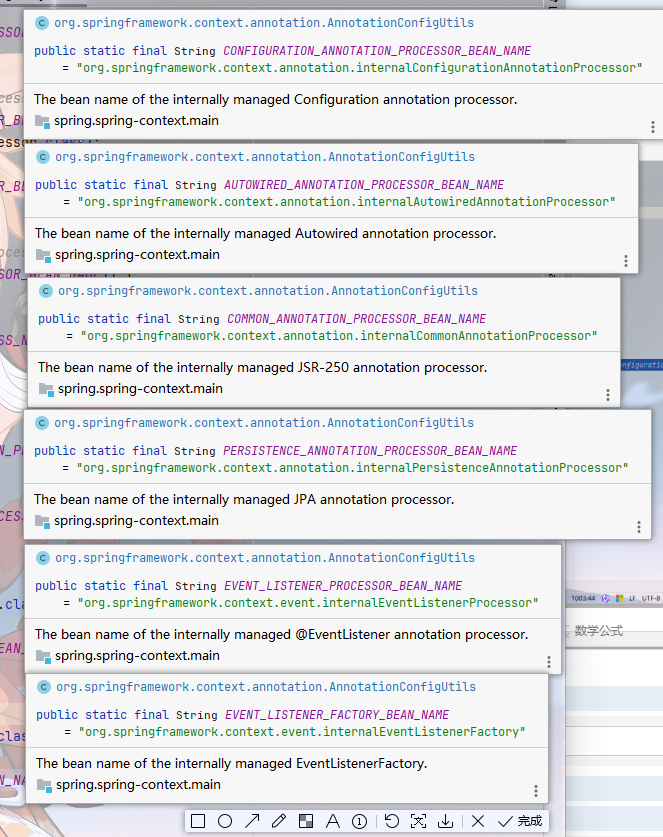Click the 1003:44 cursor position indicator

[583, 598]
